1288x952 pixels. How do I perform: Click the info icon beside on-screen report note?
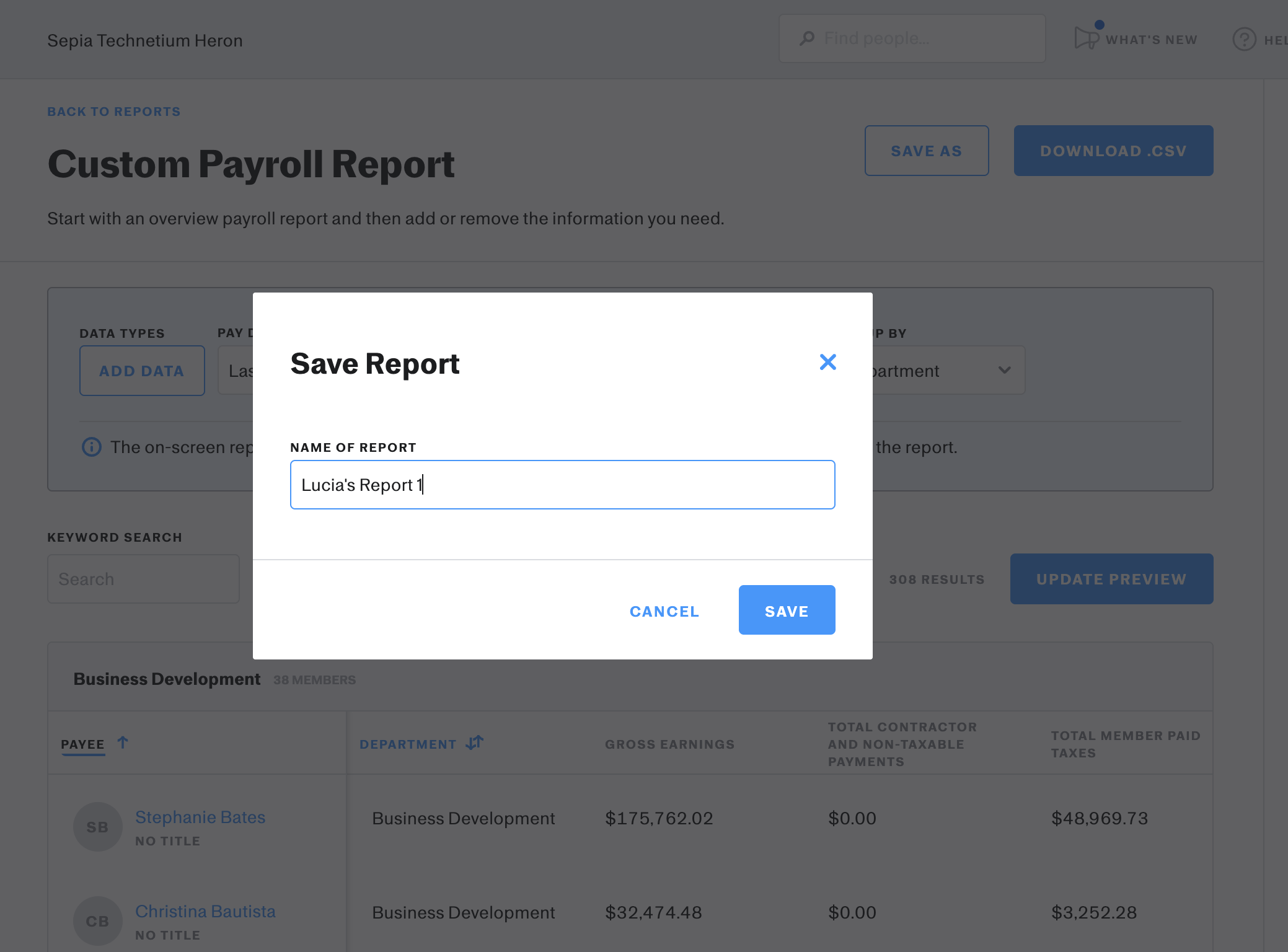pyautogui.click(x=92, y=447)
